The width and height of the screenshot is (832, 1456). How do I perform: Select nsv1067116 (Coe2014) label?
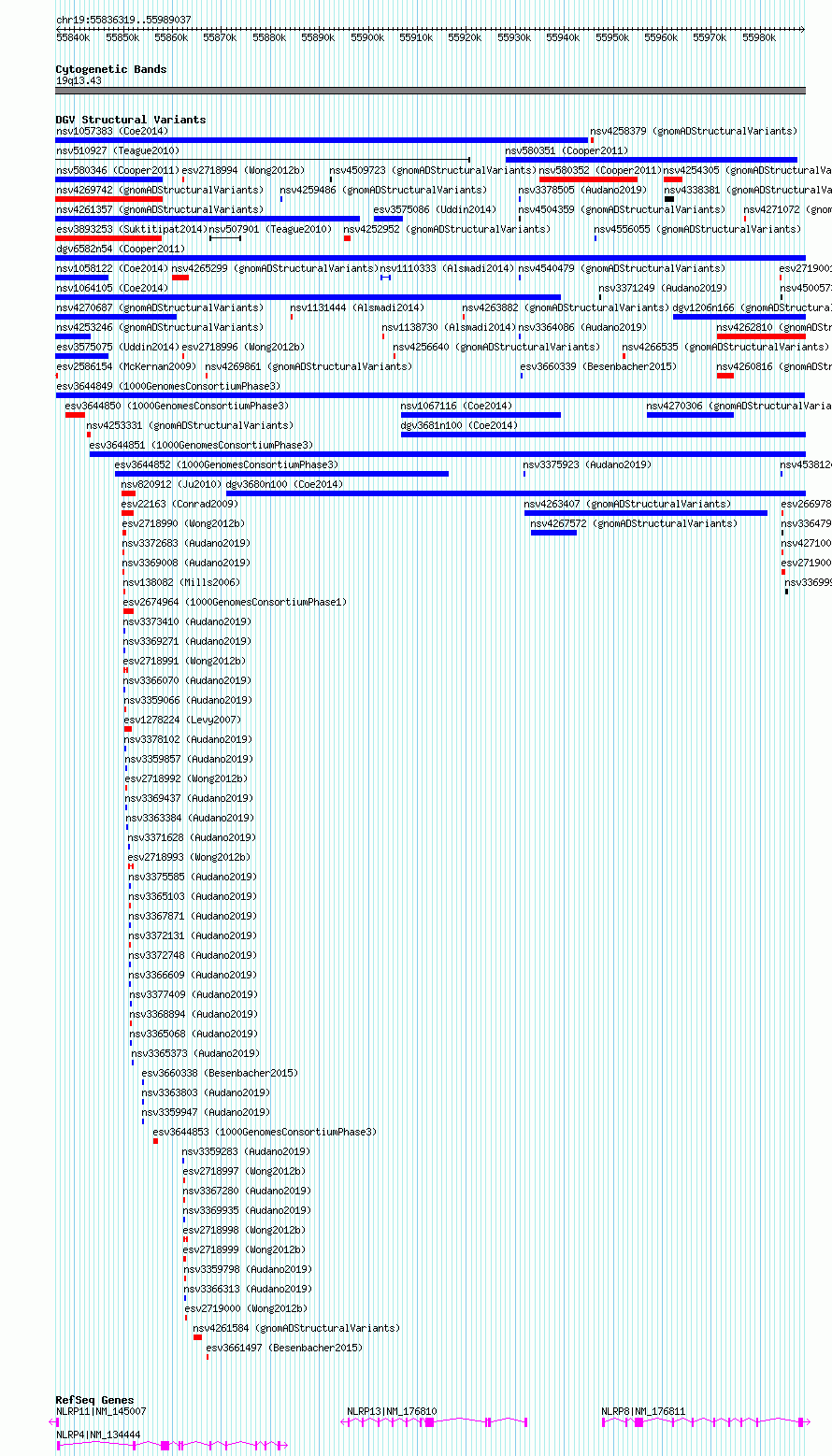click(x=457, y=406)
